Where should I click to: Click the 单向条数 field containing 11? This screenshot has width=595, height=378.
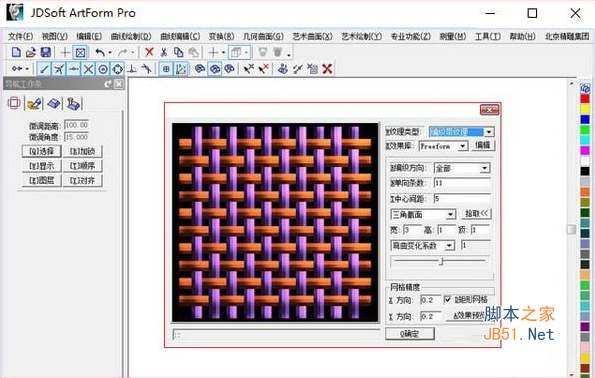462,183
